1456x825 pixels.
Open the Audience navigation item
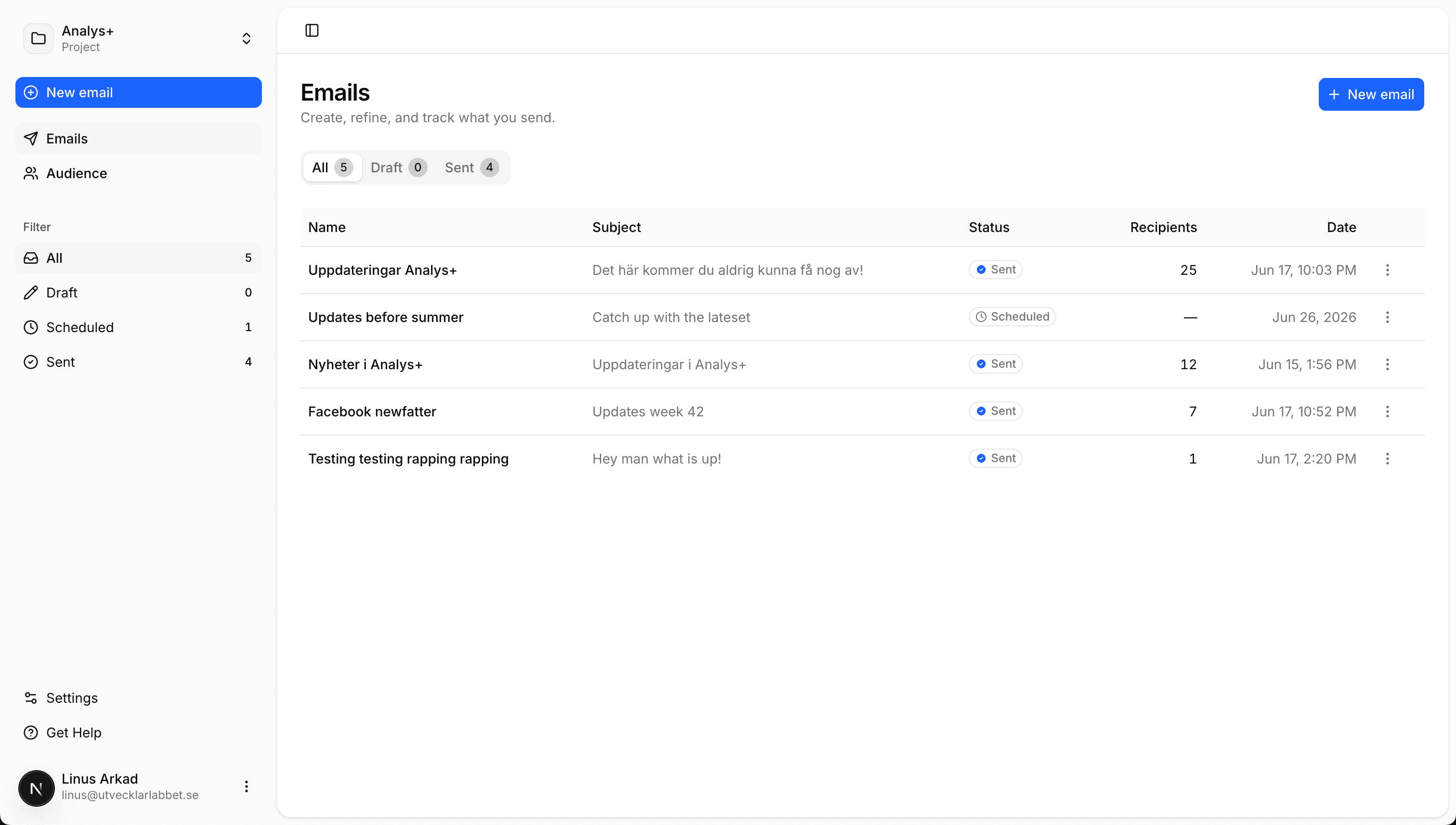tap(138, 173)
